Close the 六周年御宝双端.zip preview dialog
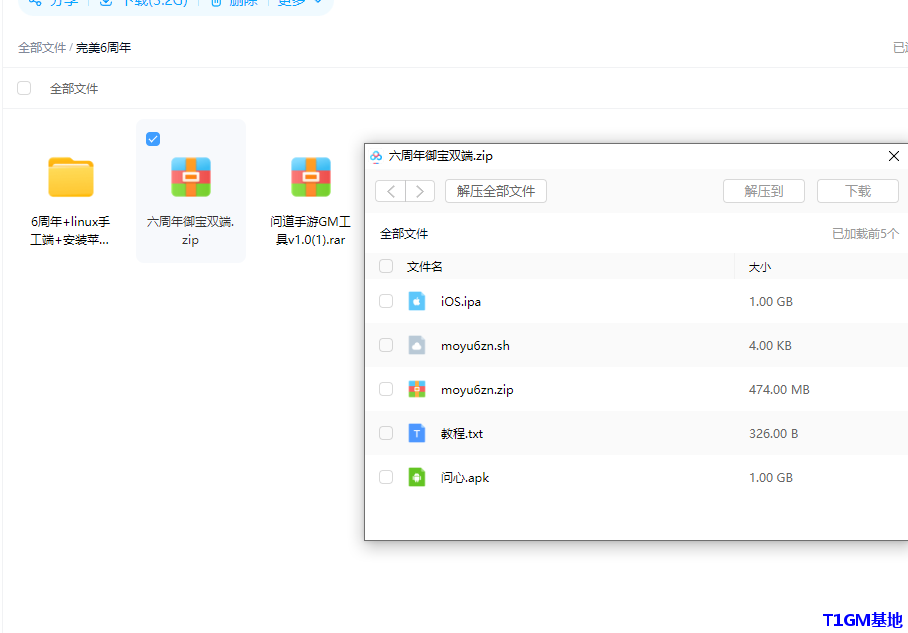Viewport: 908px width, 633px height. point(894,156)
